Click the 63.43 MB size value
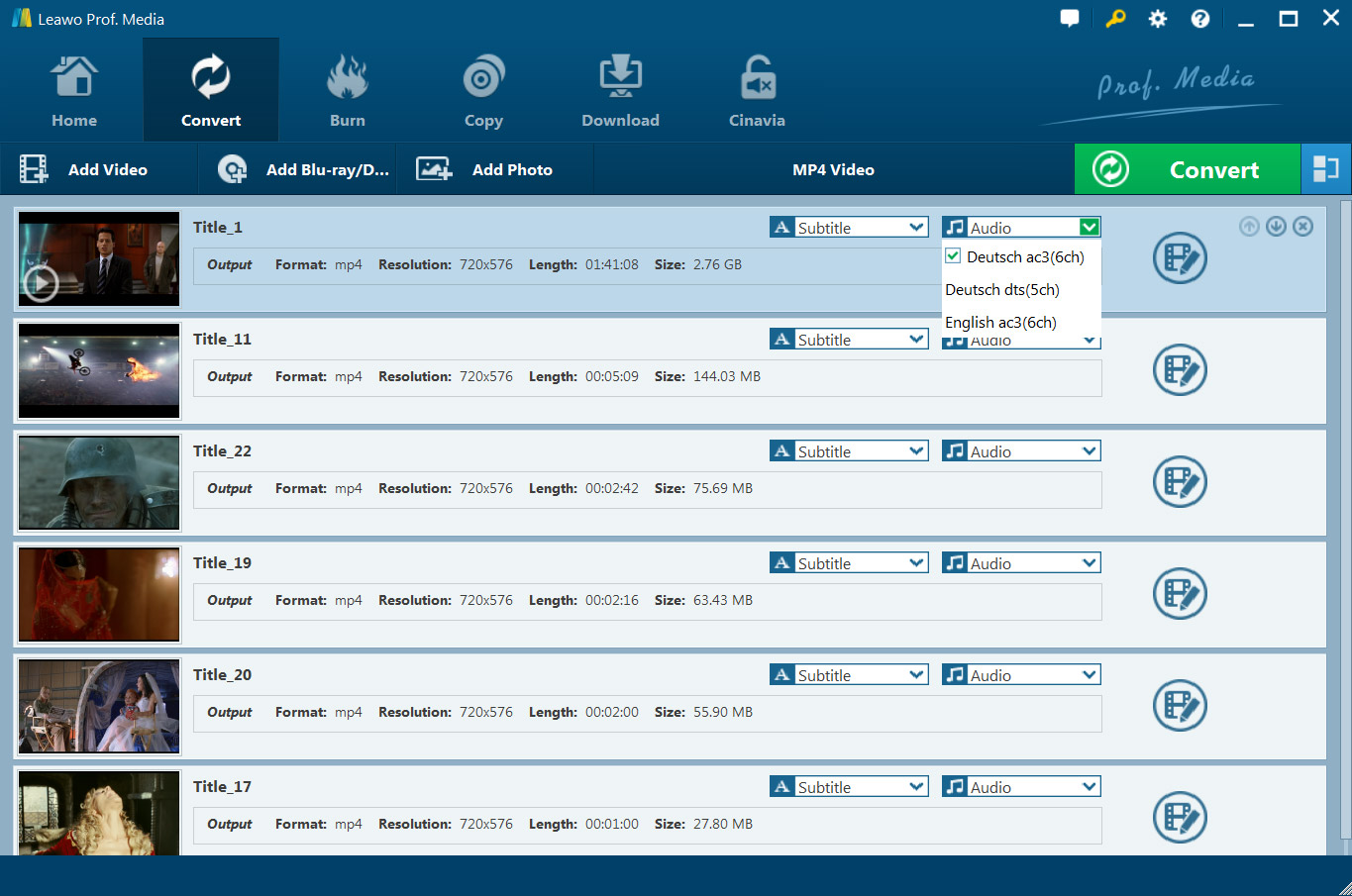The height and width of the screenshot is (896, 1352). [723, 600]
